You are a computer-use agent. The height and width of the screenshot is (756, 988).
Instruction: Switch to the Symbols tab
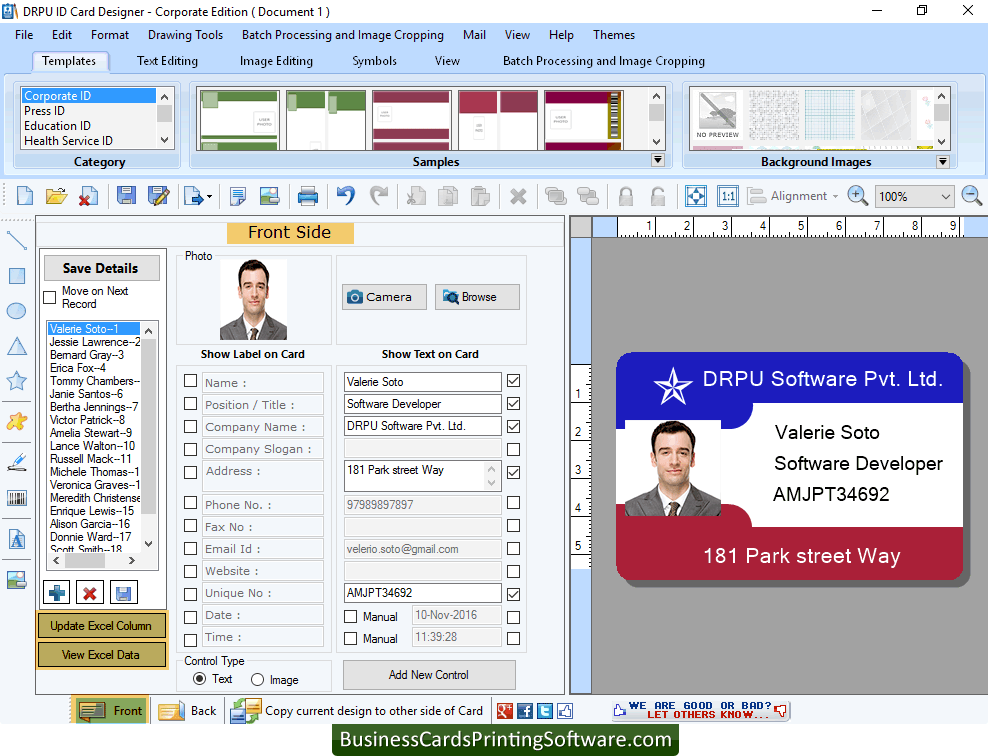point(374,61)
